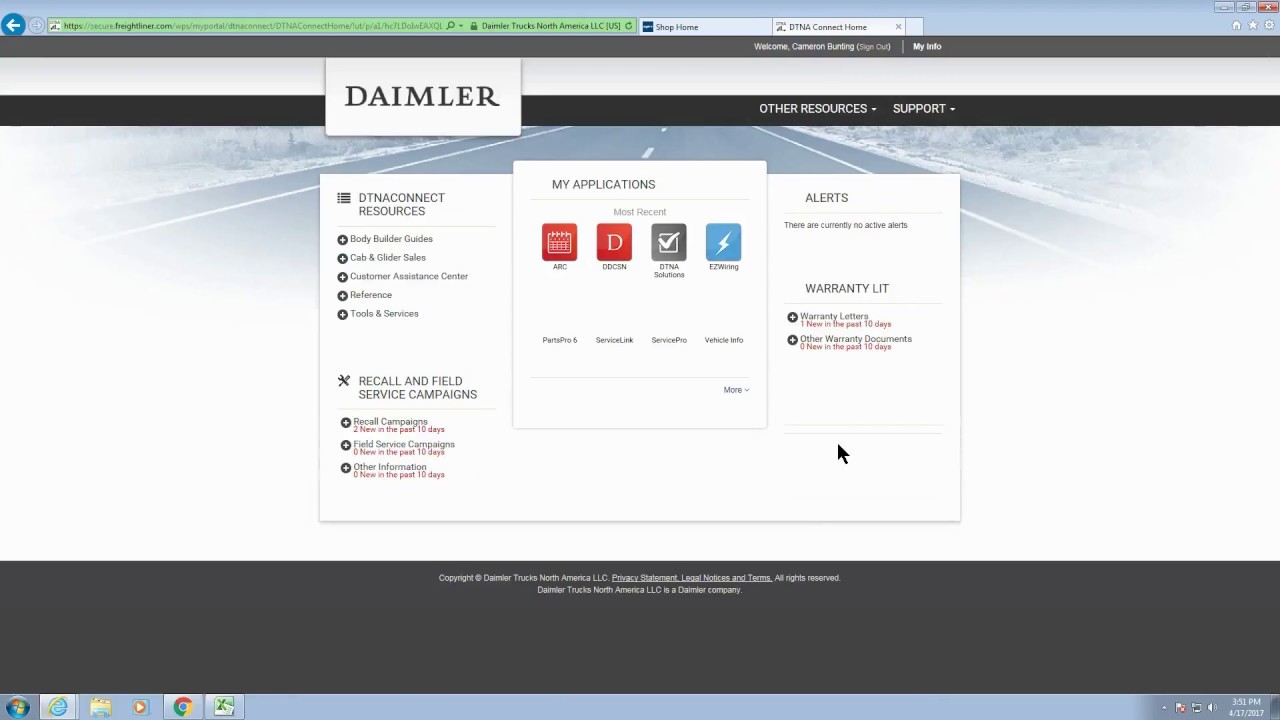Screen dimensions: 1280x720
Task: Open the Other Resources dropdown menu
Action: 817,109
